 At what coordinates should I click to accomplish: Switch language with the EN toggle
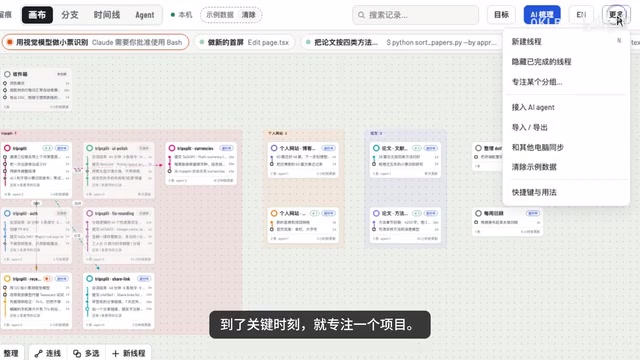coord(581,15)
